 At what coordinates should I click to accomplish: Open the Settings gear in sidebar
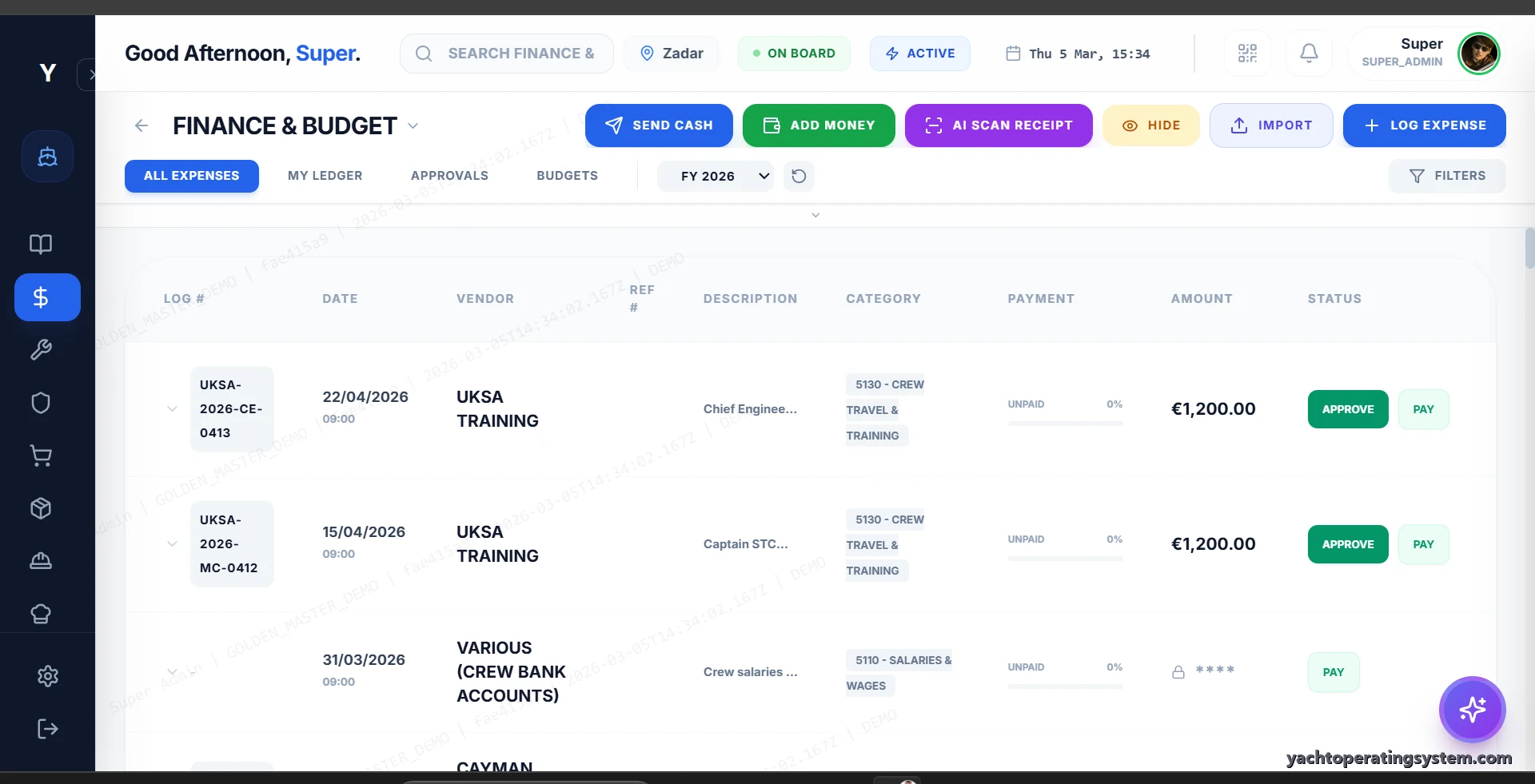point(47,676)
